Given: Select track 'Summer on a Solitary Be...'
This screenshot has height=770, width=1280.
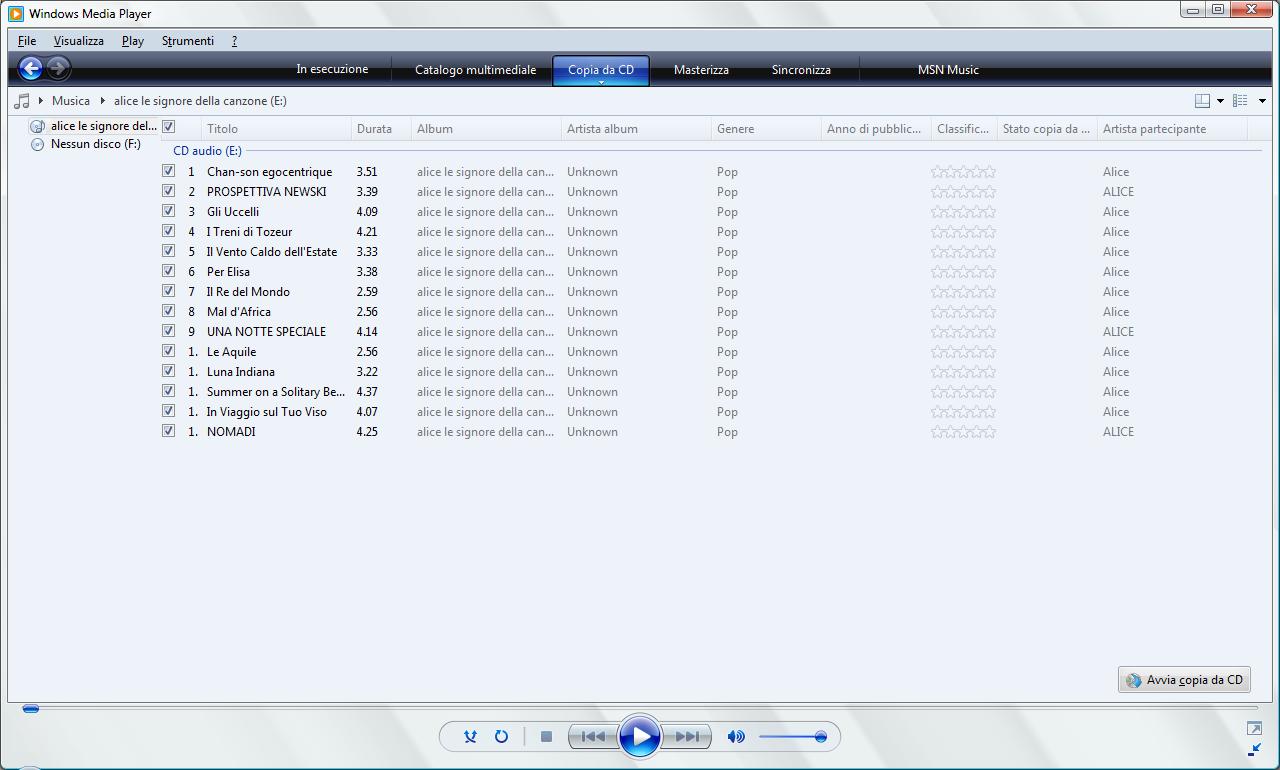Looking at the screenshot, I should (x=276, y=392).
